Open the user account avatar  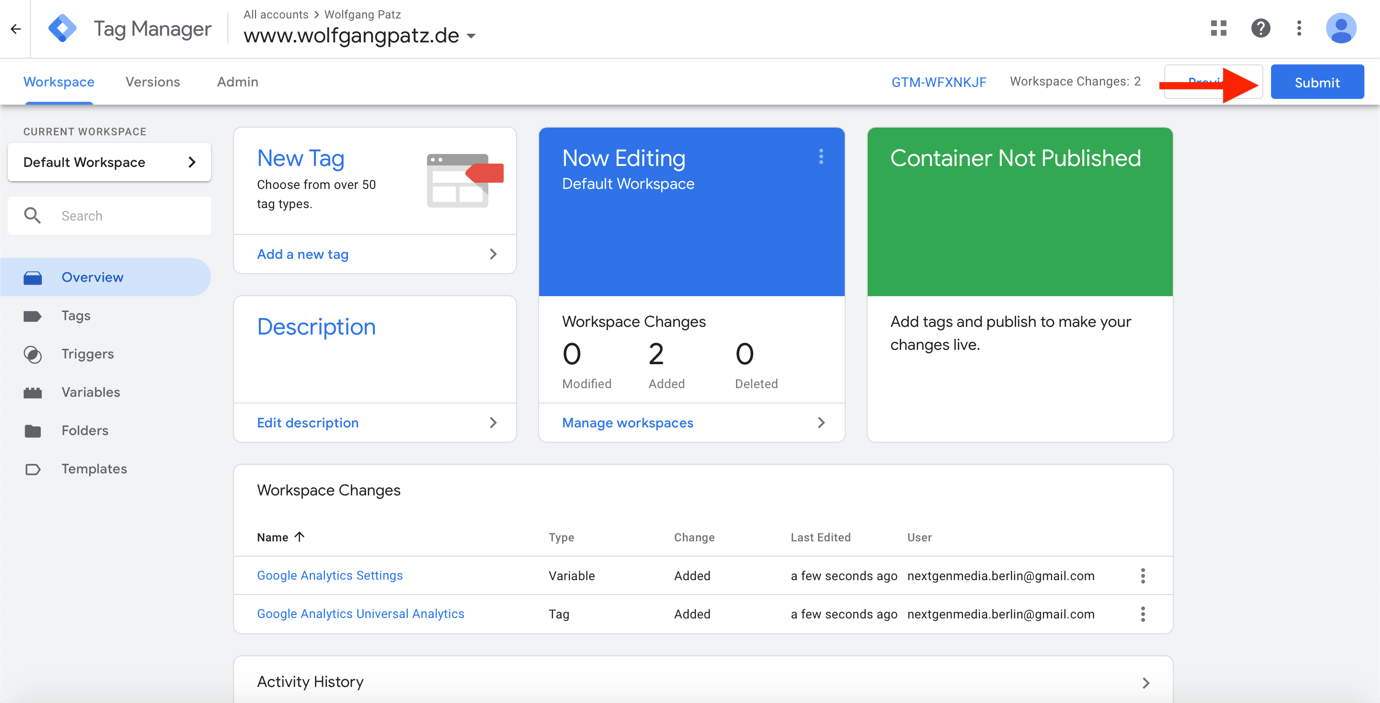coord(1341,29)
